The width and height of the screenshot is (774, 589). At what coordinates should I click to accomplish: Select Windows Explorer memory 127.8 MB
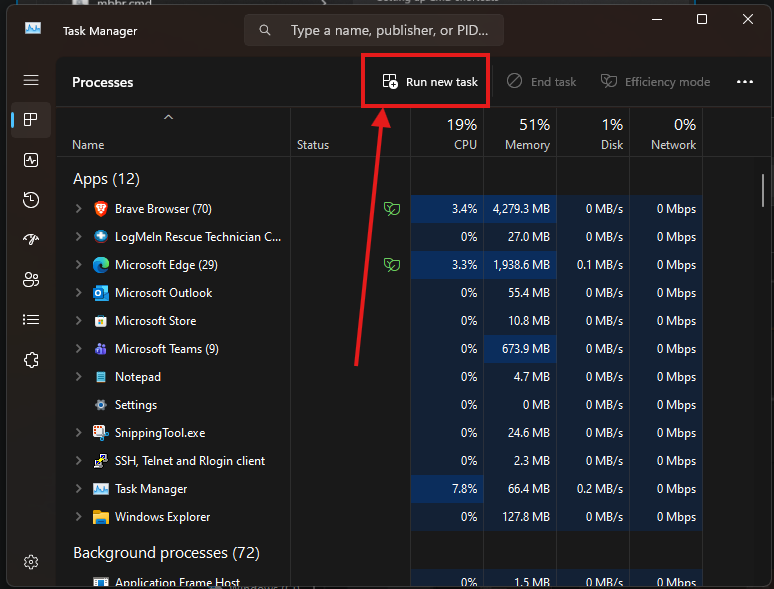click(x=526, y=517)
